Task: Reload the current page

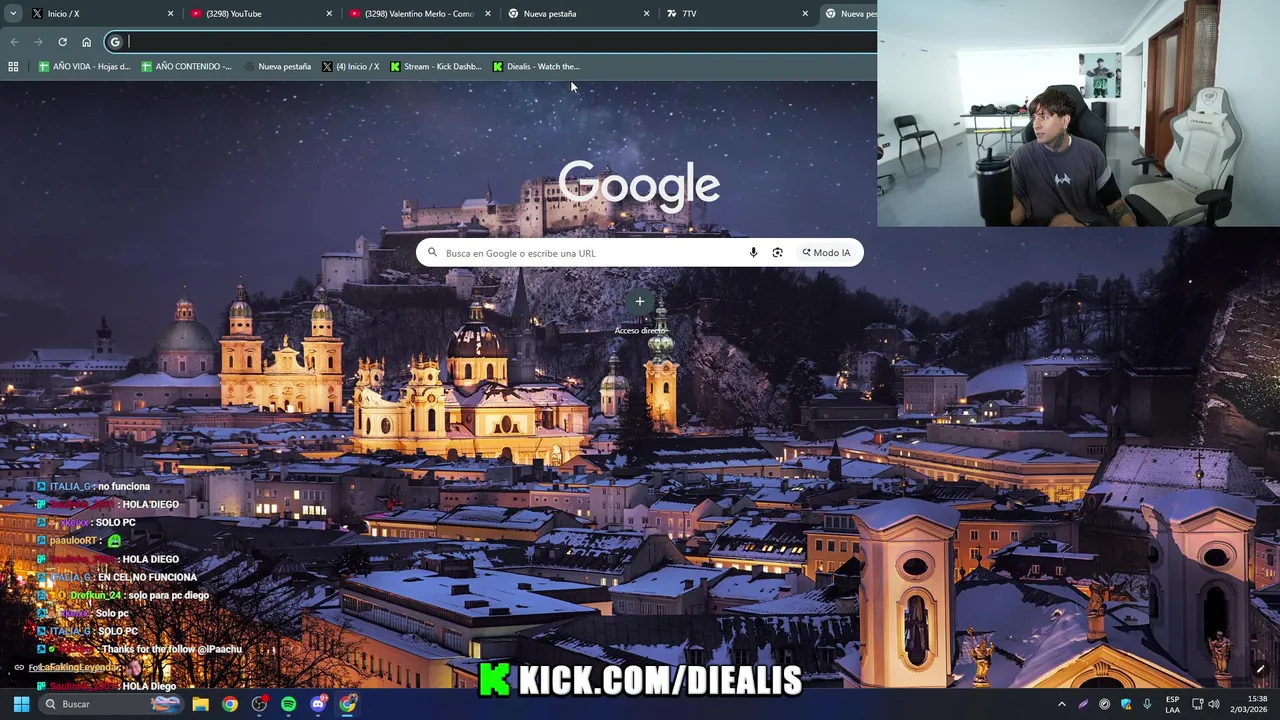Action: point(62,42)
